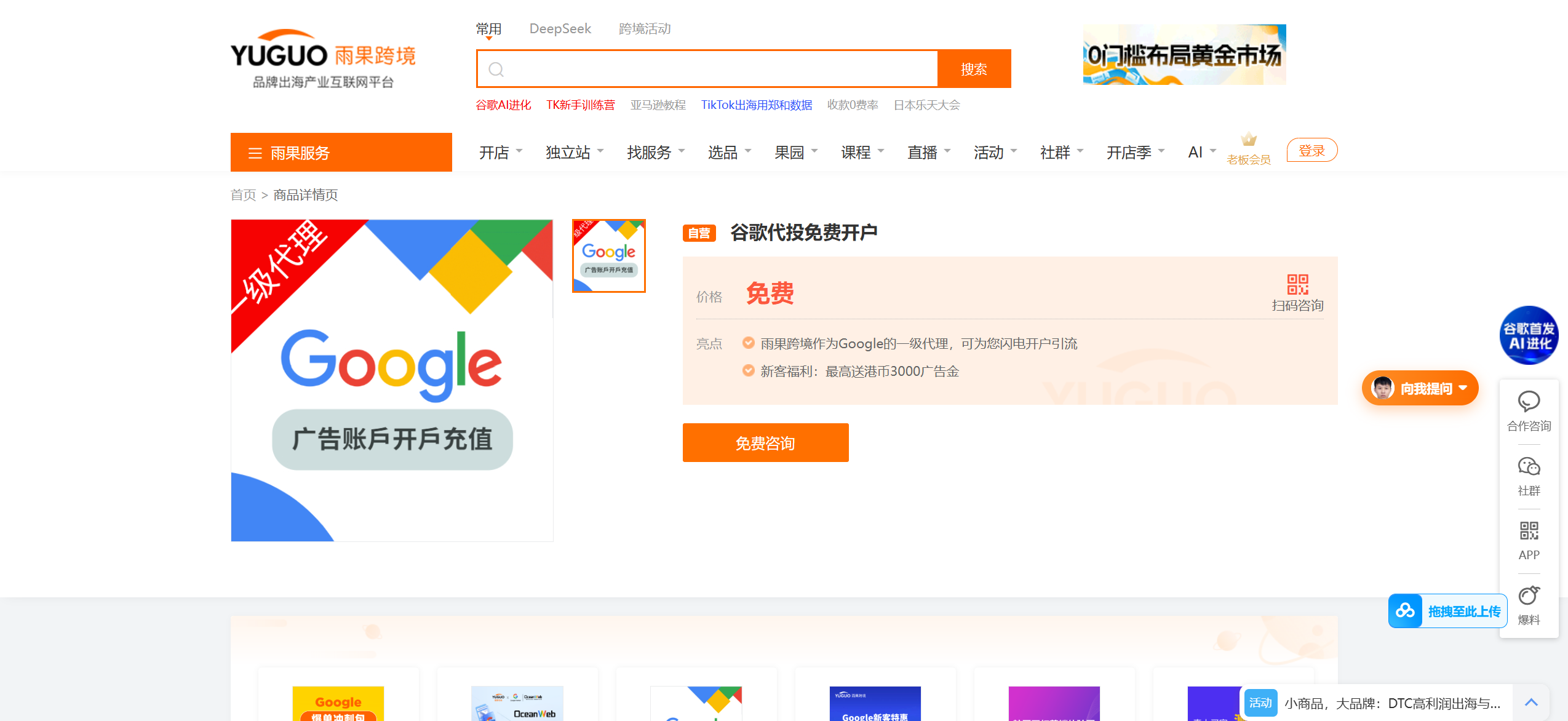1568x721 pixels.
Task: Open the 谷歌AI进化 hot search link
Action: (503, 105)
